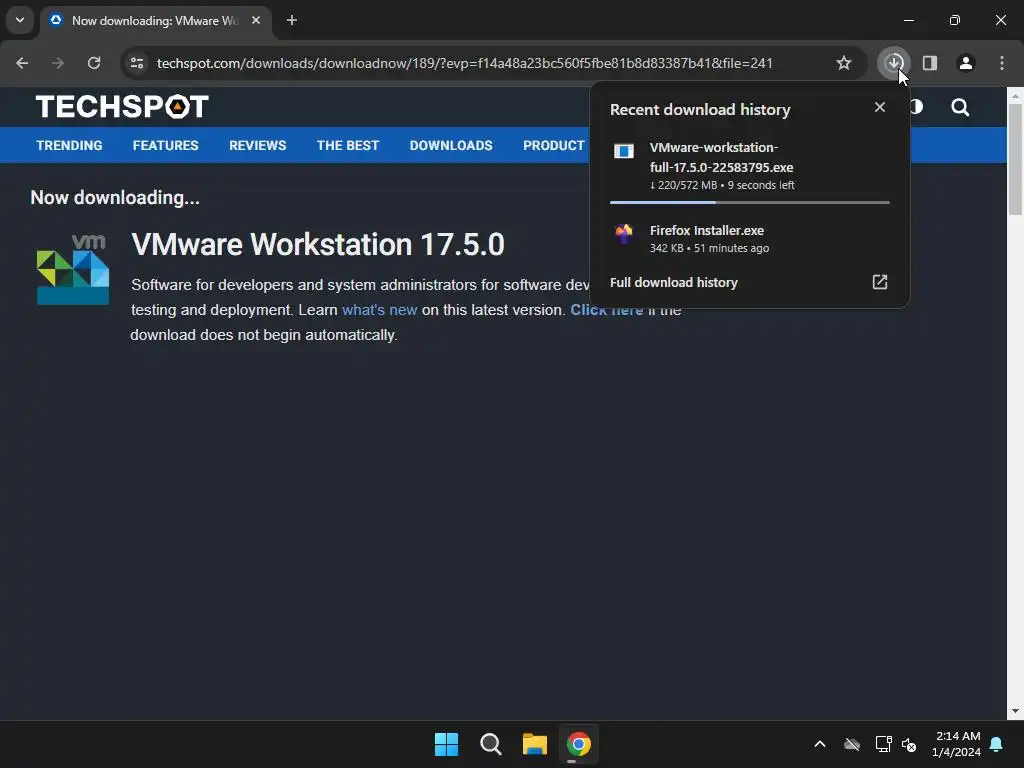Open the FEATURES nav item
The width and height of the screenshot is (1024, 768).
coord(165,146)
